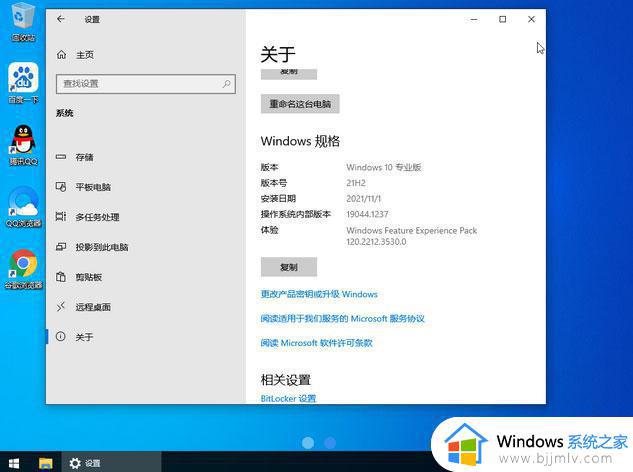Click the 相关设置 related settings heading

tap(286, 380)
